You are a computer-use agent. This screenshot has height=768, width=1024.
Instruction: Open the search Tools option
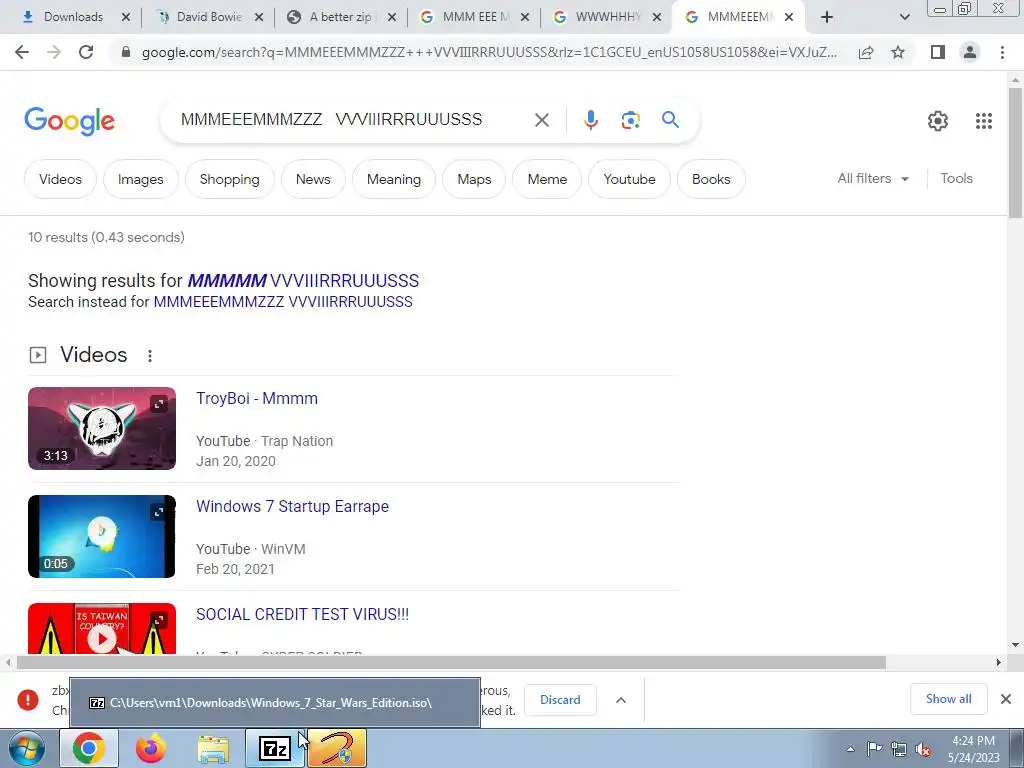[x=956, y=178]
